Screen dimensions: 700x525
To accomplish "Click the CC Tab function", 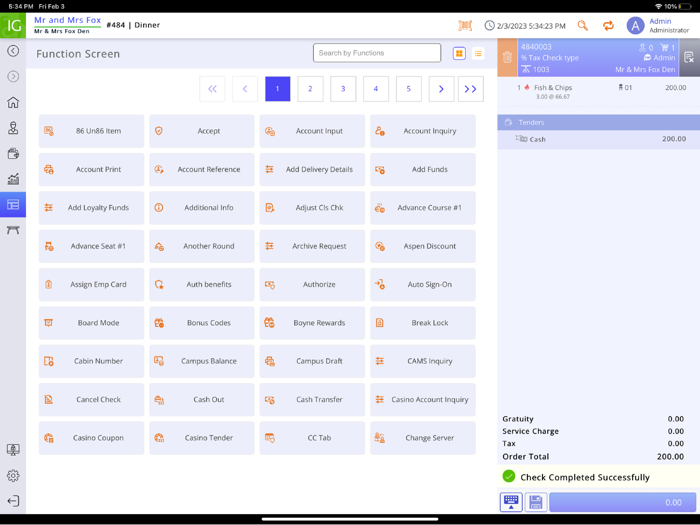I will (x=312, y=438).
